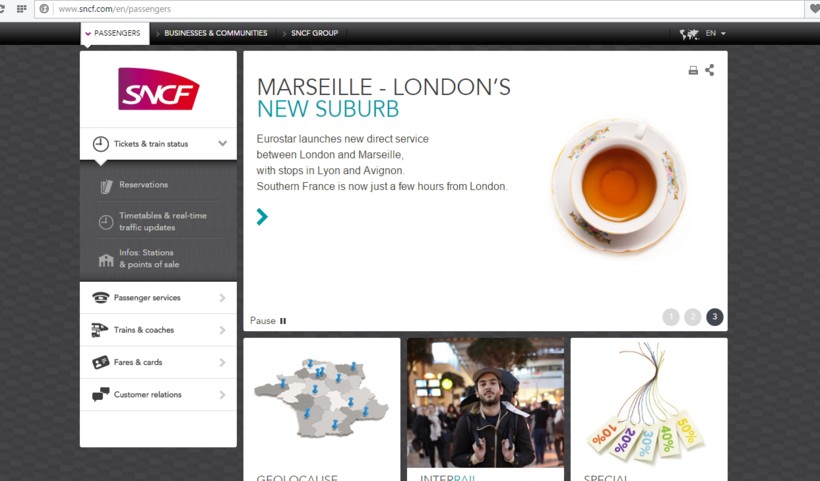Viewport: 820px width, 481px height.
Task: Pause the carousel slideshow
Action: [x=268, y=320]
